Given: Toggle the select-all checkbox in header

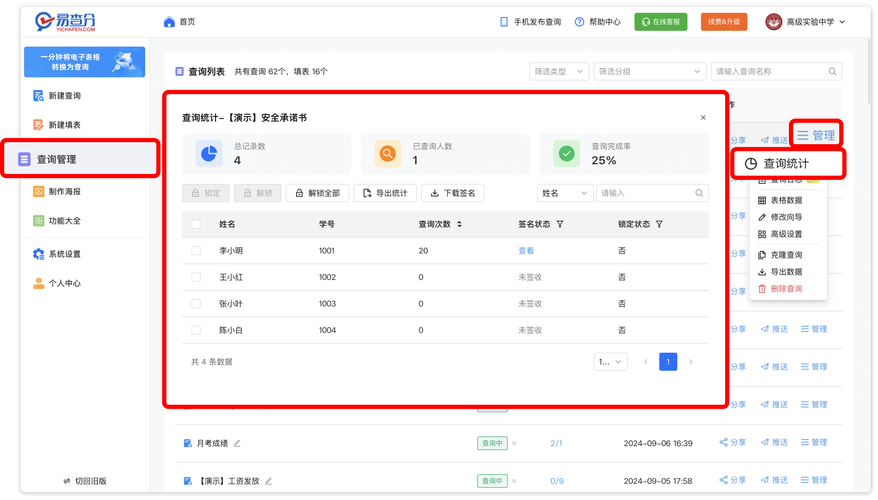Looking at the screenshot, I should pos(196,224).
